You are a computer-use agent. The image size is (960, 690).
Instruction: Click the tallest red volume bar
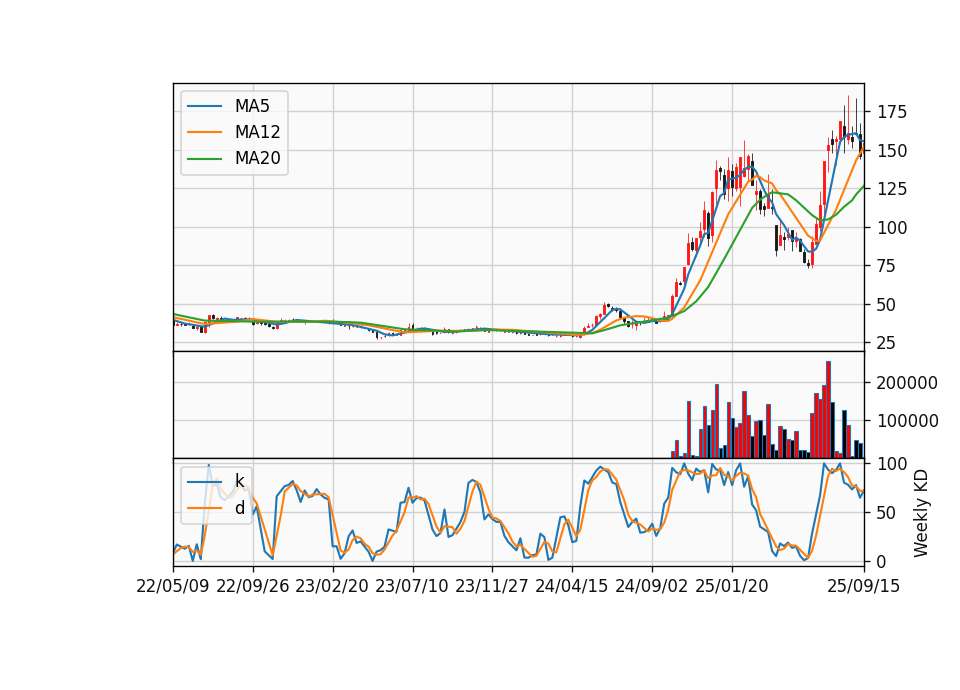click(x=828, y=410)
